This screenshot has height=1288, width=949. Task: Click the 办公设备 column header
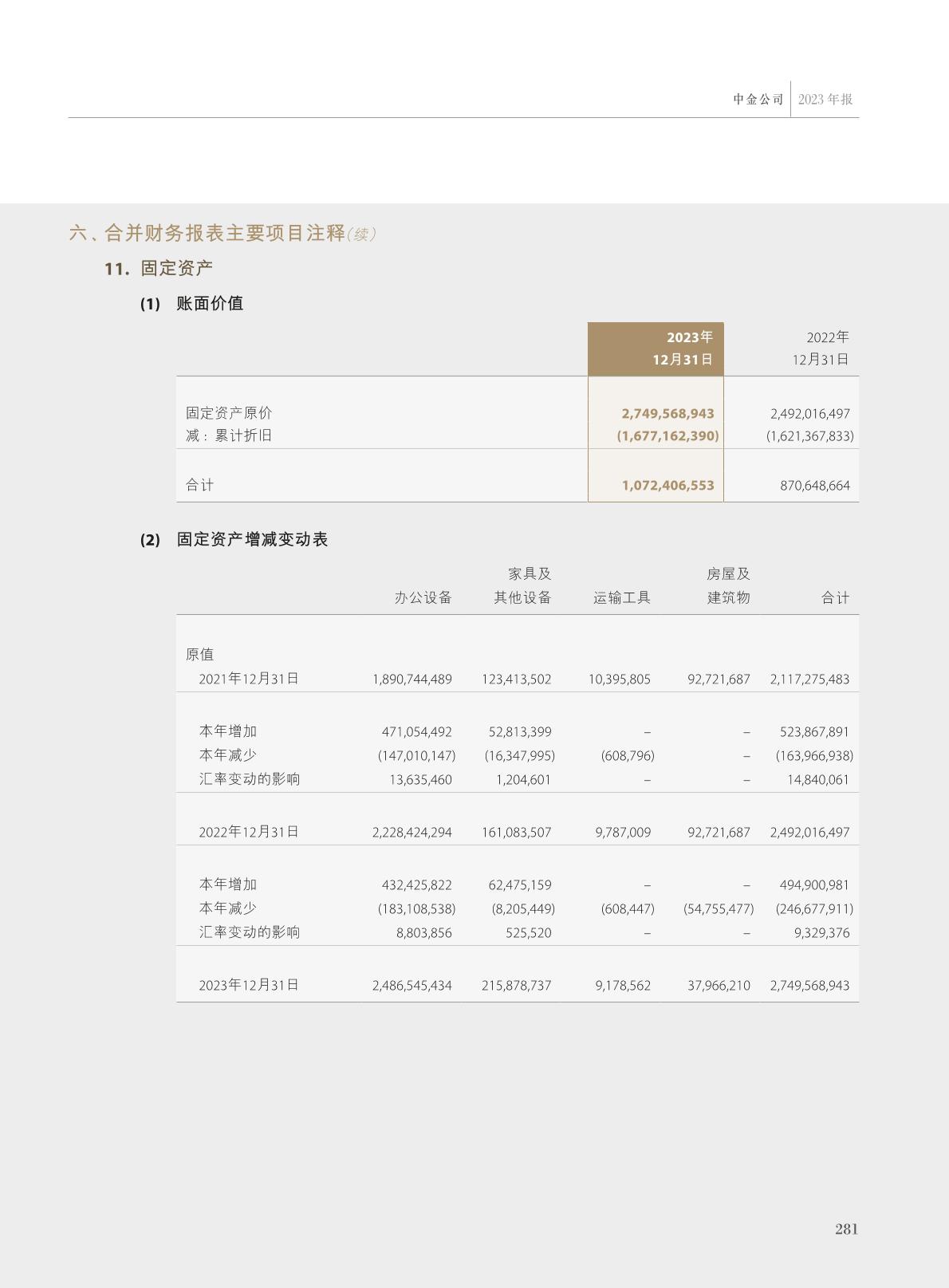[423, 598]
